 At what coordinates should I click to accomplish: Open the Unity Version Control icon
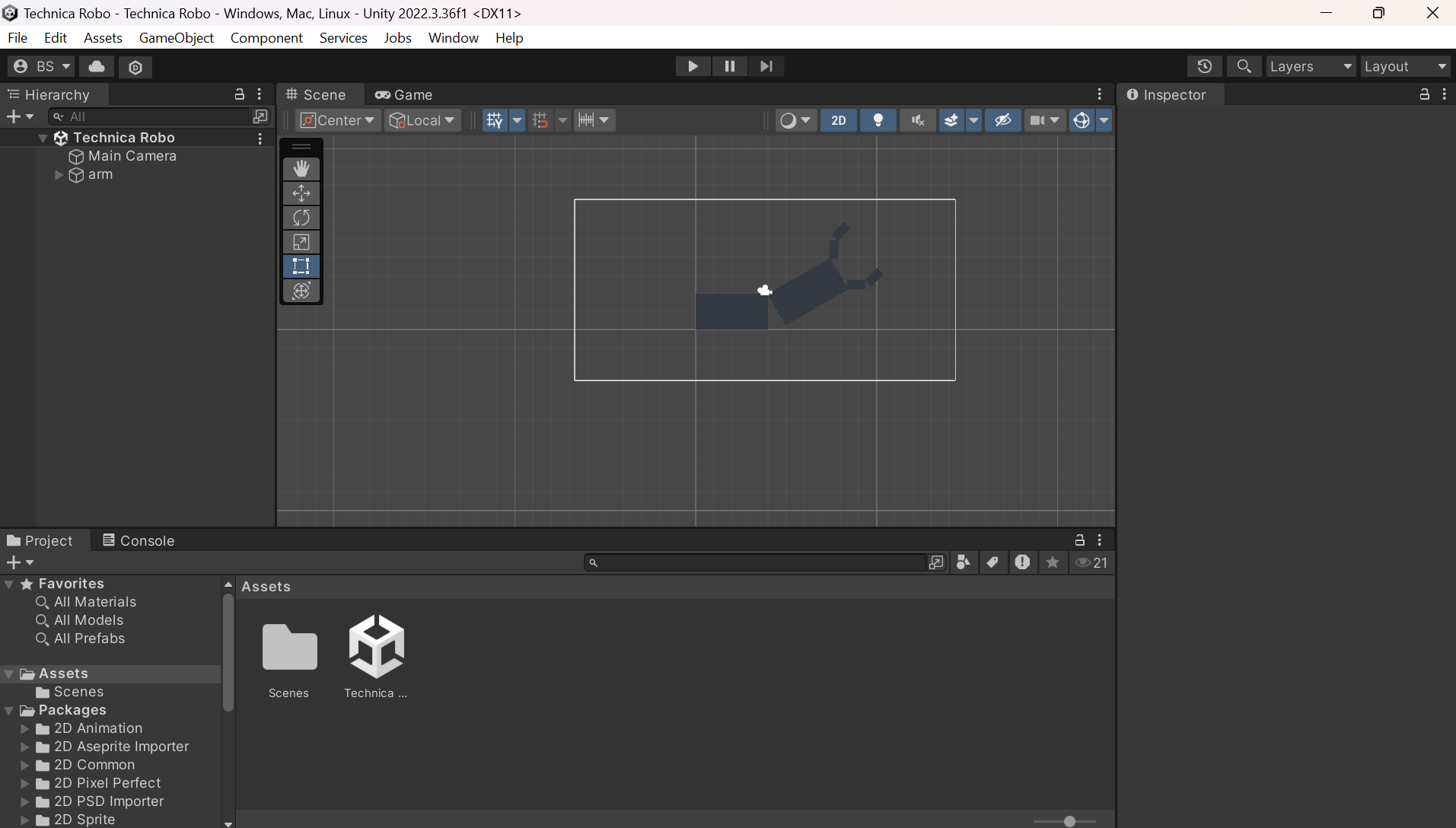pyautogui.click(x=135, y=67)
